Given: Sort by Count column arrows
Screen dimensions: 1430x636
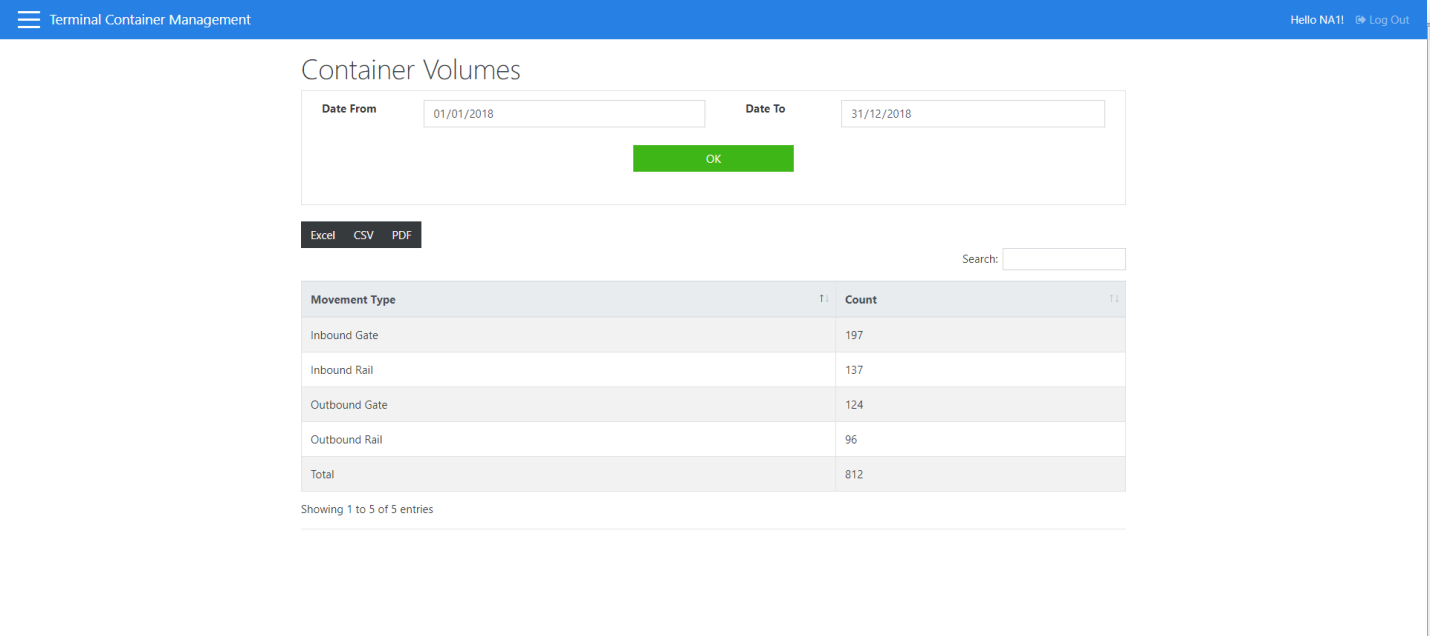Looking at the screenshot, I should [x=1114, y=299].
